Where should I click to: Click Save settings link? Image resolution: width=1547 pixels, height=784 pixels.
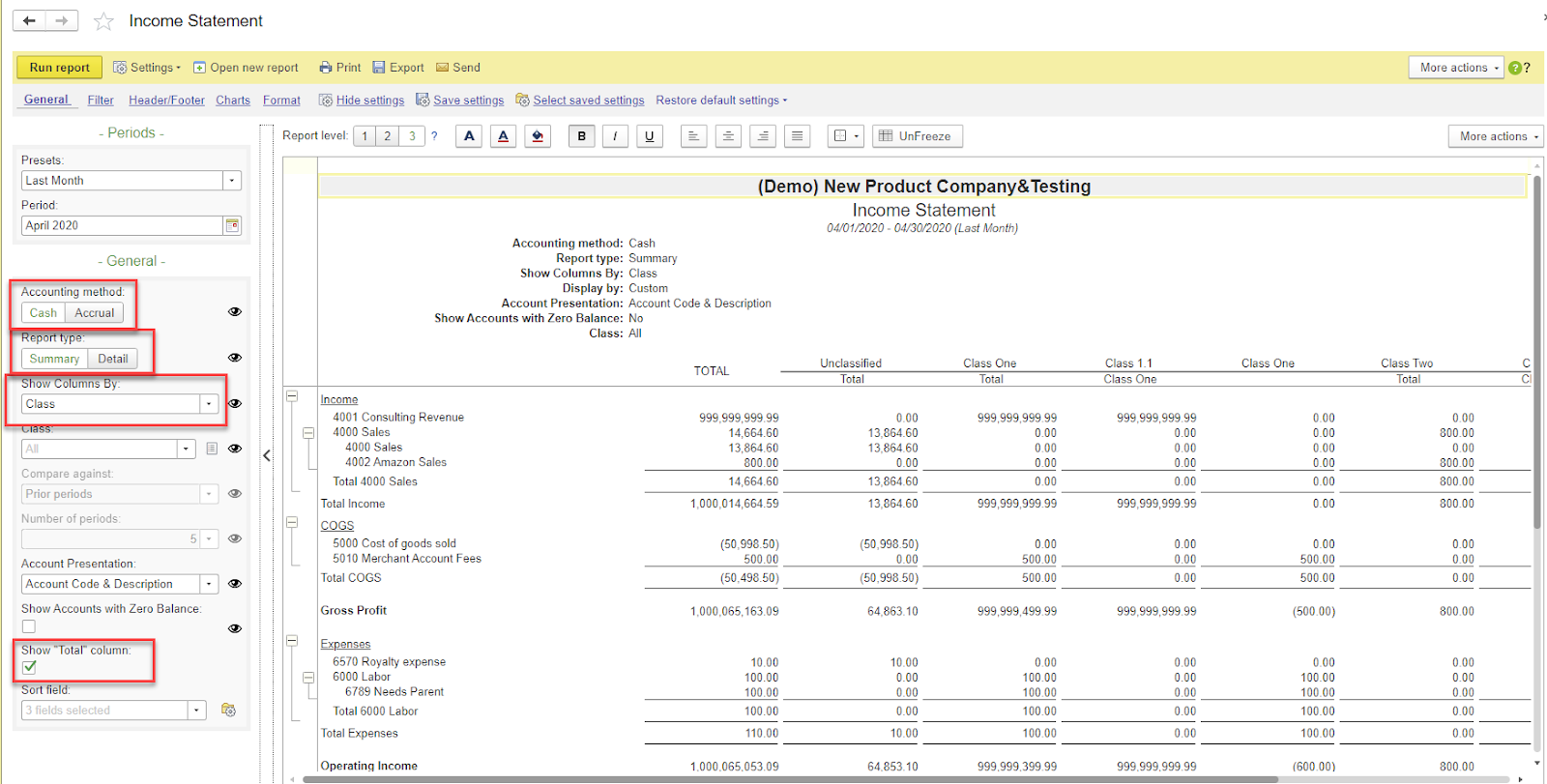pos(460,101)
